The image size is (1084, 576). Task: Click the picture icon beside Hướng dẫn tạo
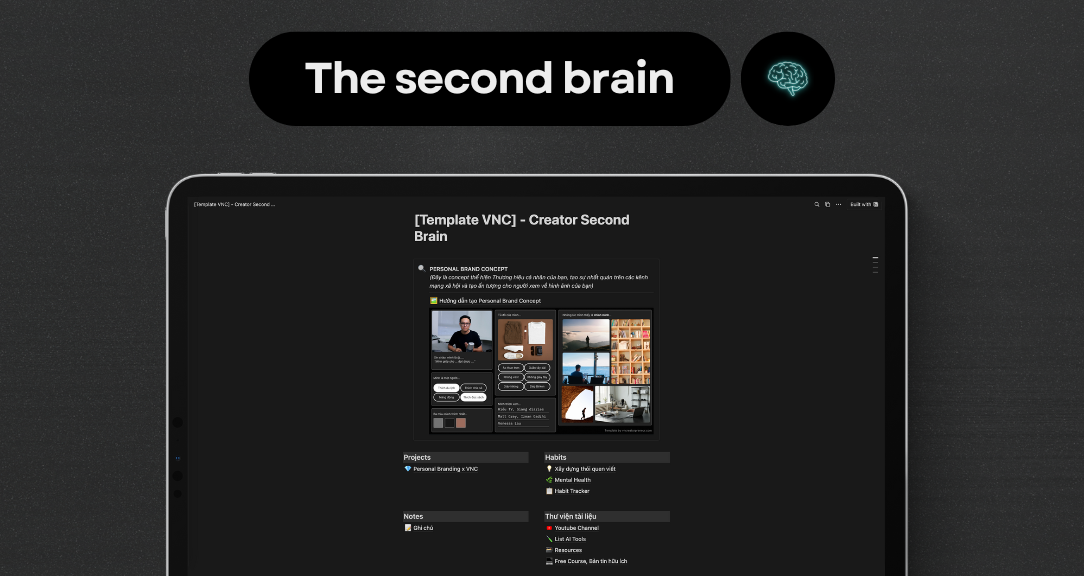[433, 300]
